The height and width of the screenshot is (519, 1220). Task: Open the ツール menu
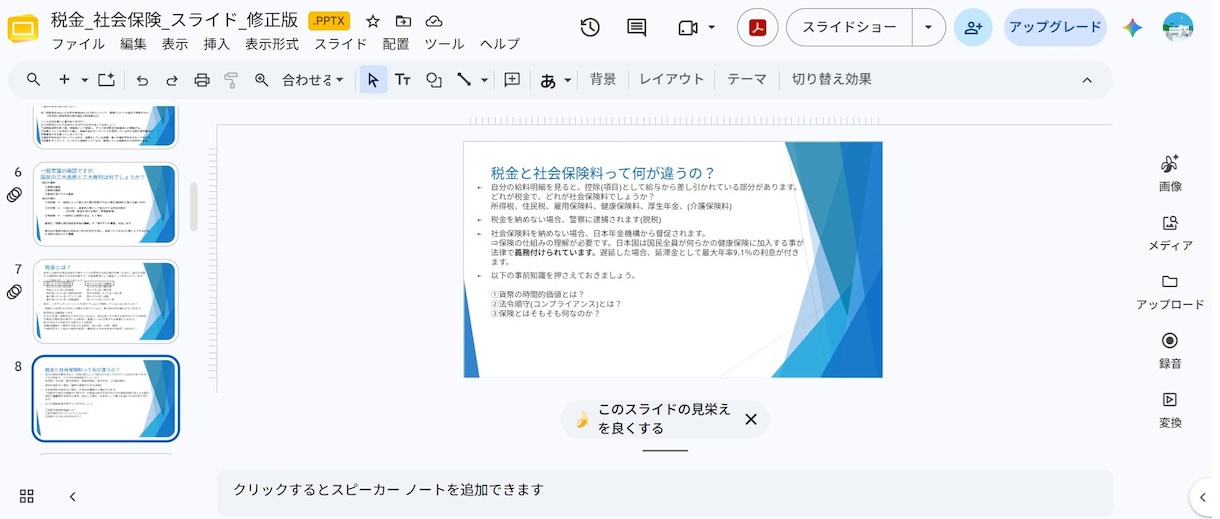[444, 44]
